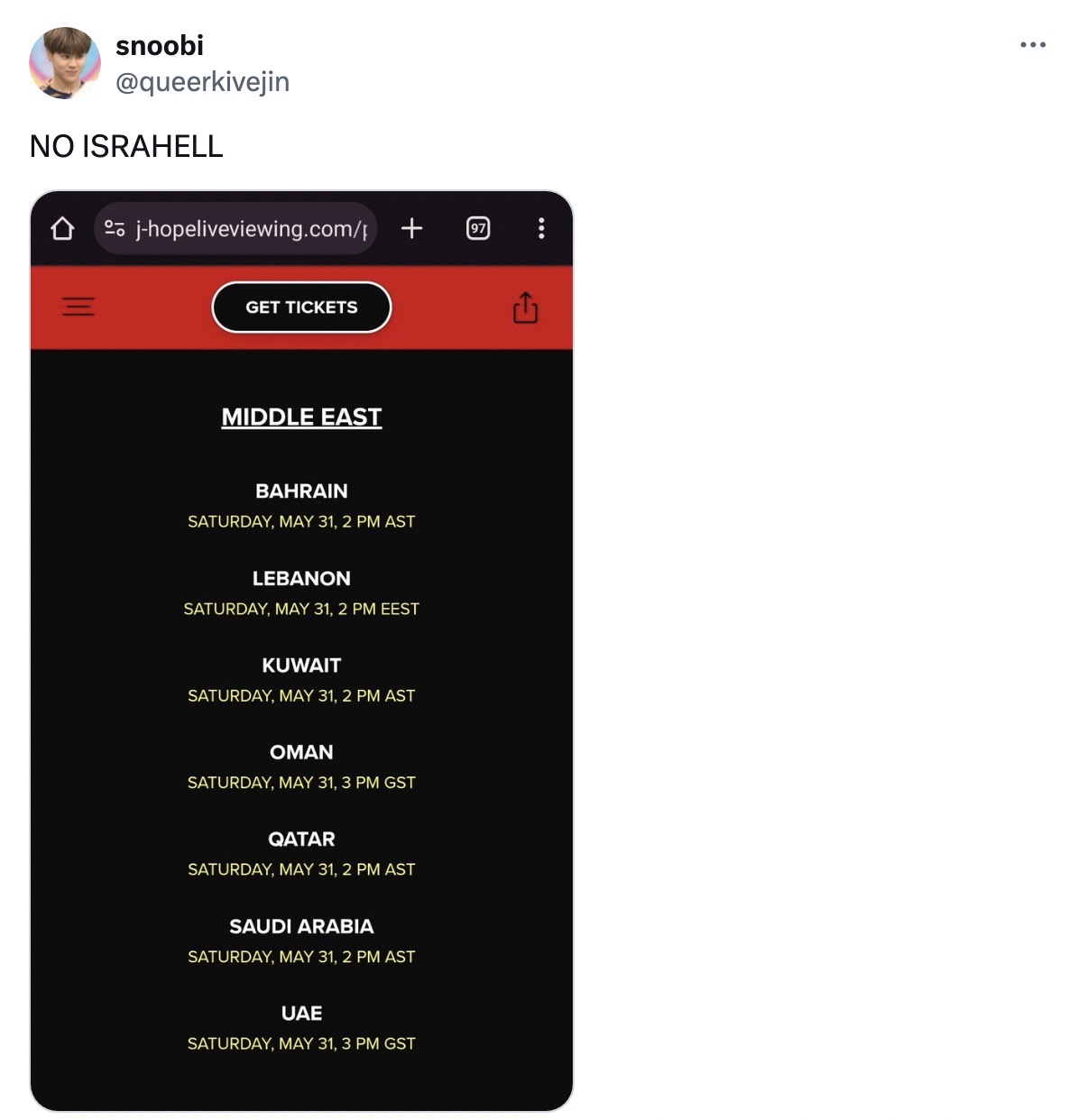Click the tweet text NO ISRAHELL
The width and height of the screenshot is (1068, 1120).
click(126, 146)
